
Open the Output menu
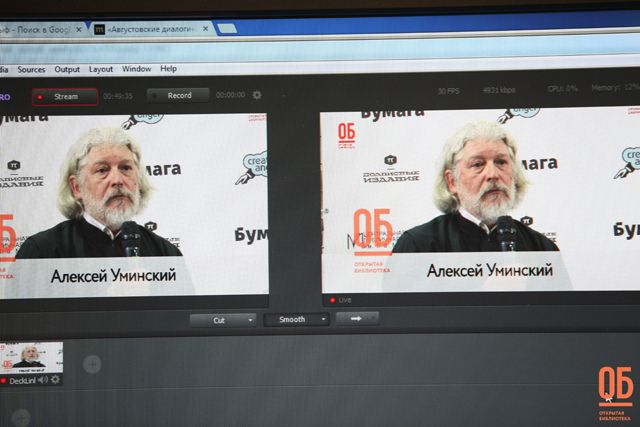coord(67,69)
